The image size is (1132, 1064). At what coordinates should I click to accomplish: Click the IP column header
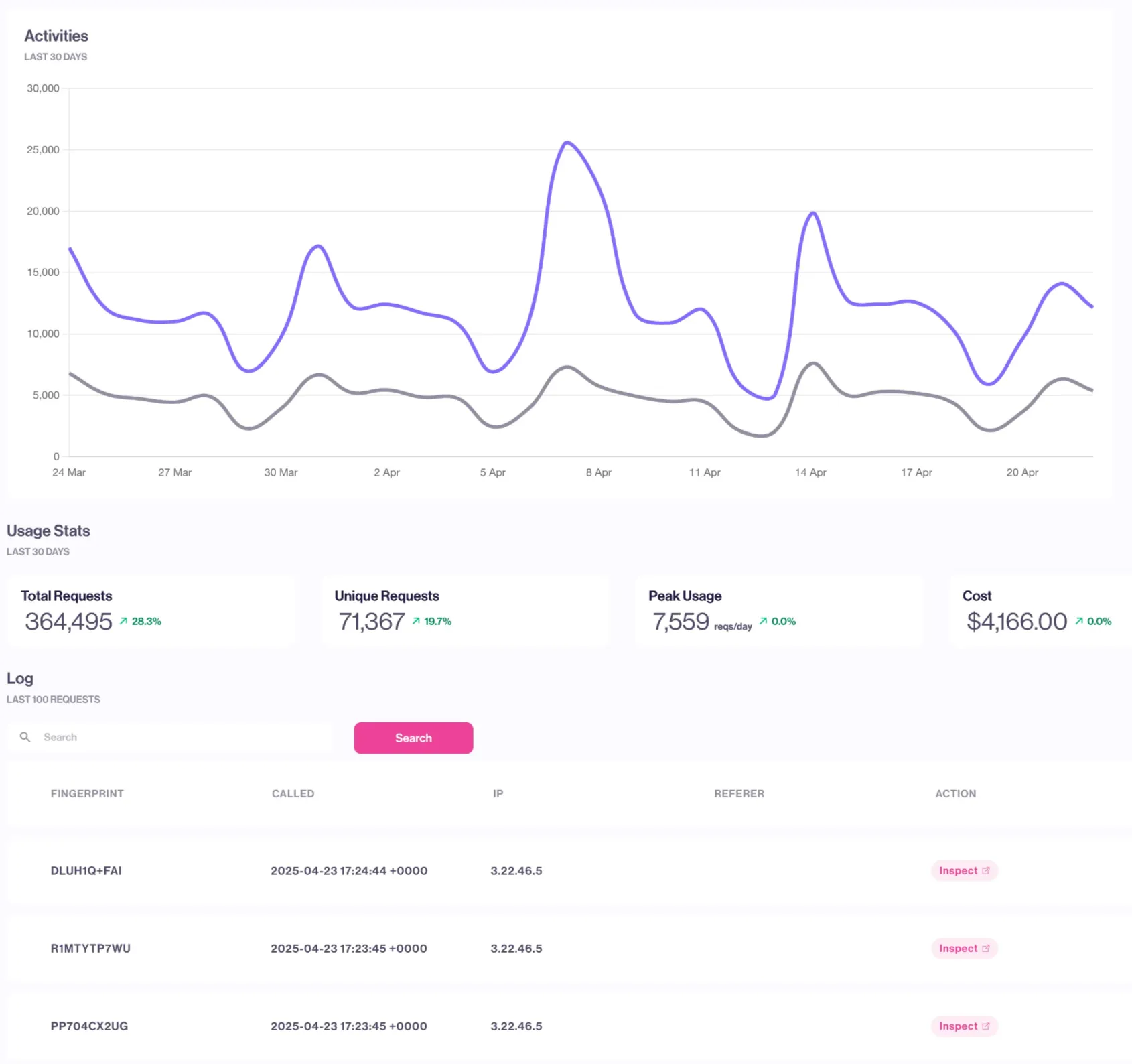(x=498, y=793)
